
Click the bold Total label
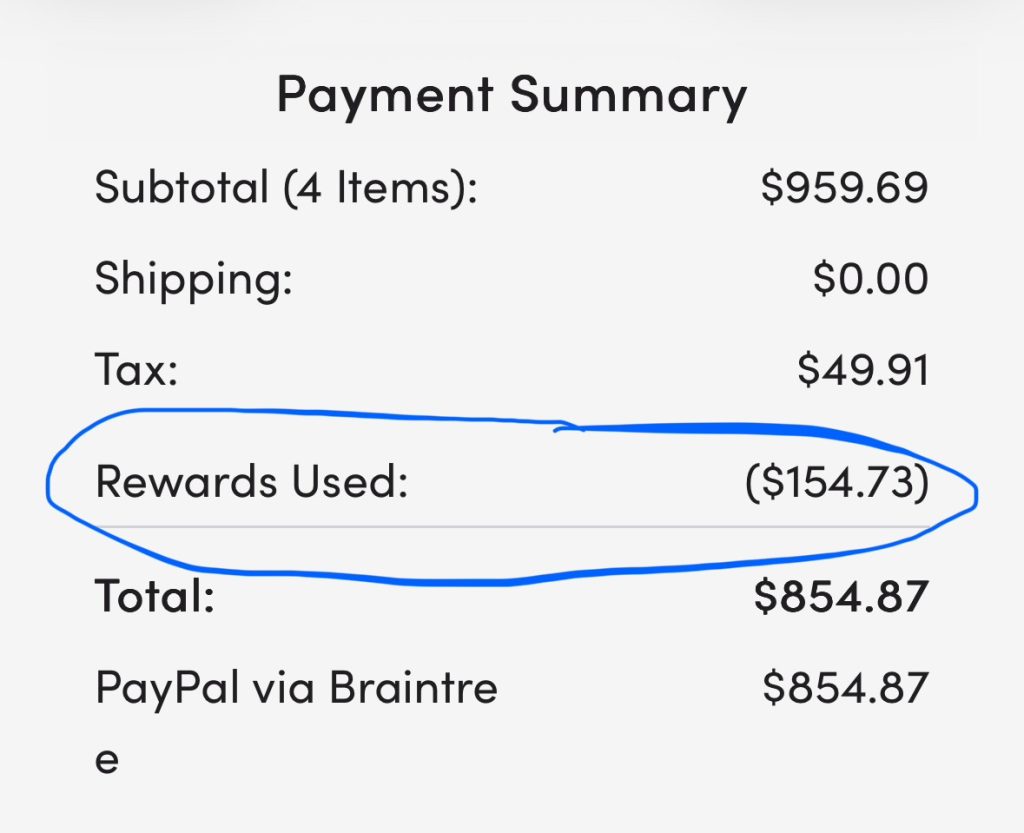pos(154,597)
